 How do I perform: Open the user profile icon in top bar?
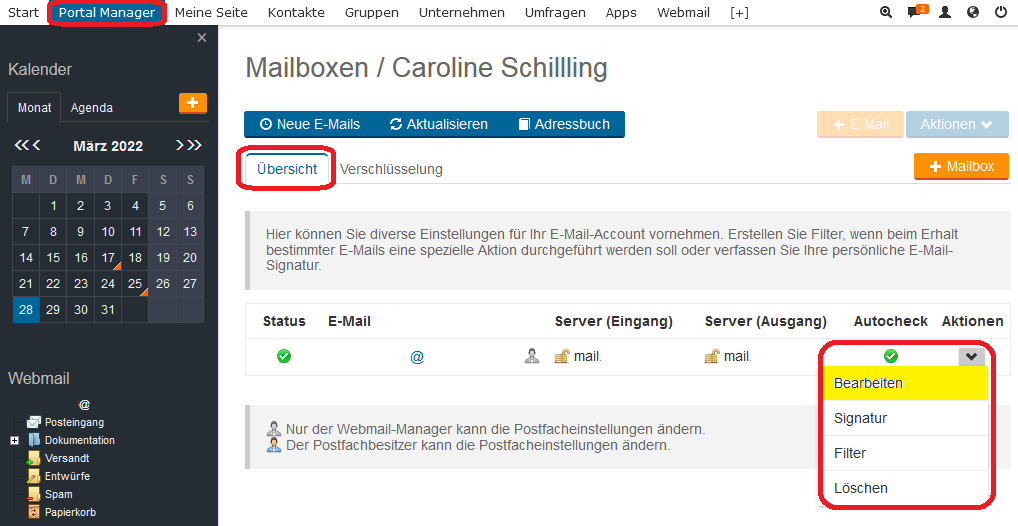945,12
